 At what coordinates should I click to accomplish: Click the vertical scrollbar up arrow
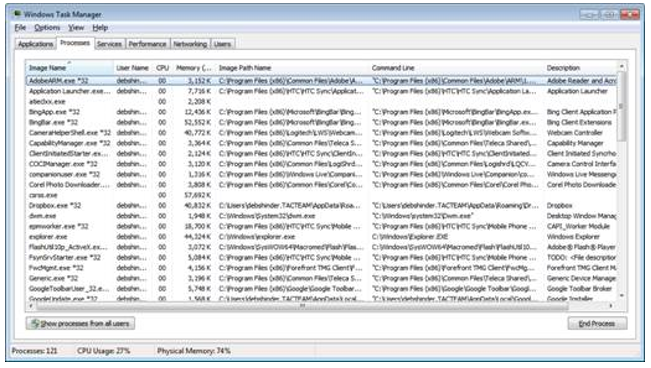tap(622, 66)
